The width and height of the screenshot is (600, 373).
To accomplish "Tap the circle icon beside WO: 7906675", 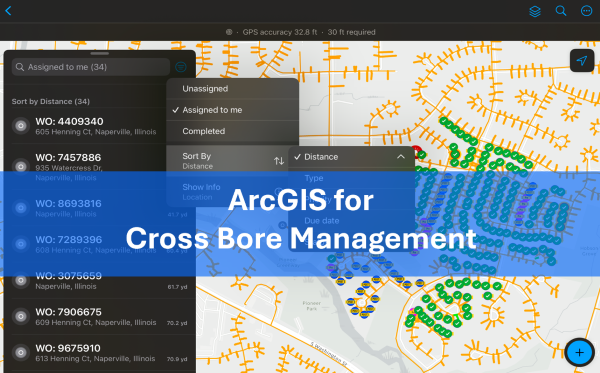I will [21, 316].
